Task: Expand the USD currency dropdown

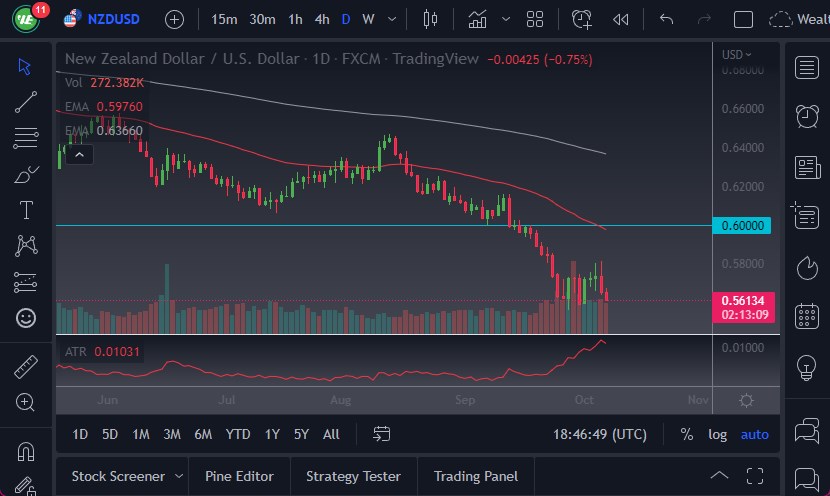Action: pyautogui.click(x=737, y=55)
